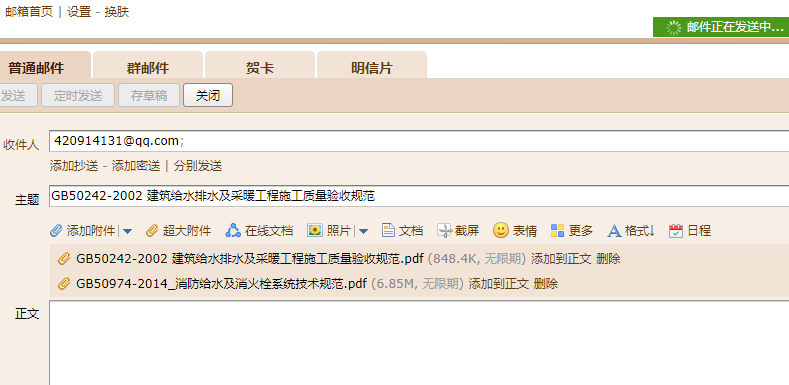Image resolution: width=789 pixels, height=385 pixels.
Task: Click the file size text (848.4K, 无限期)
Action: pos(477,259)
